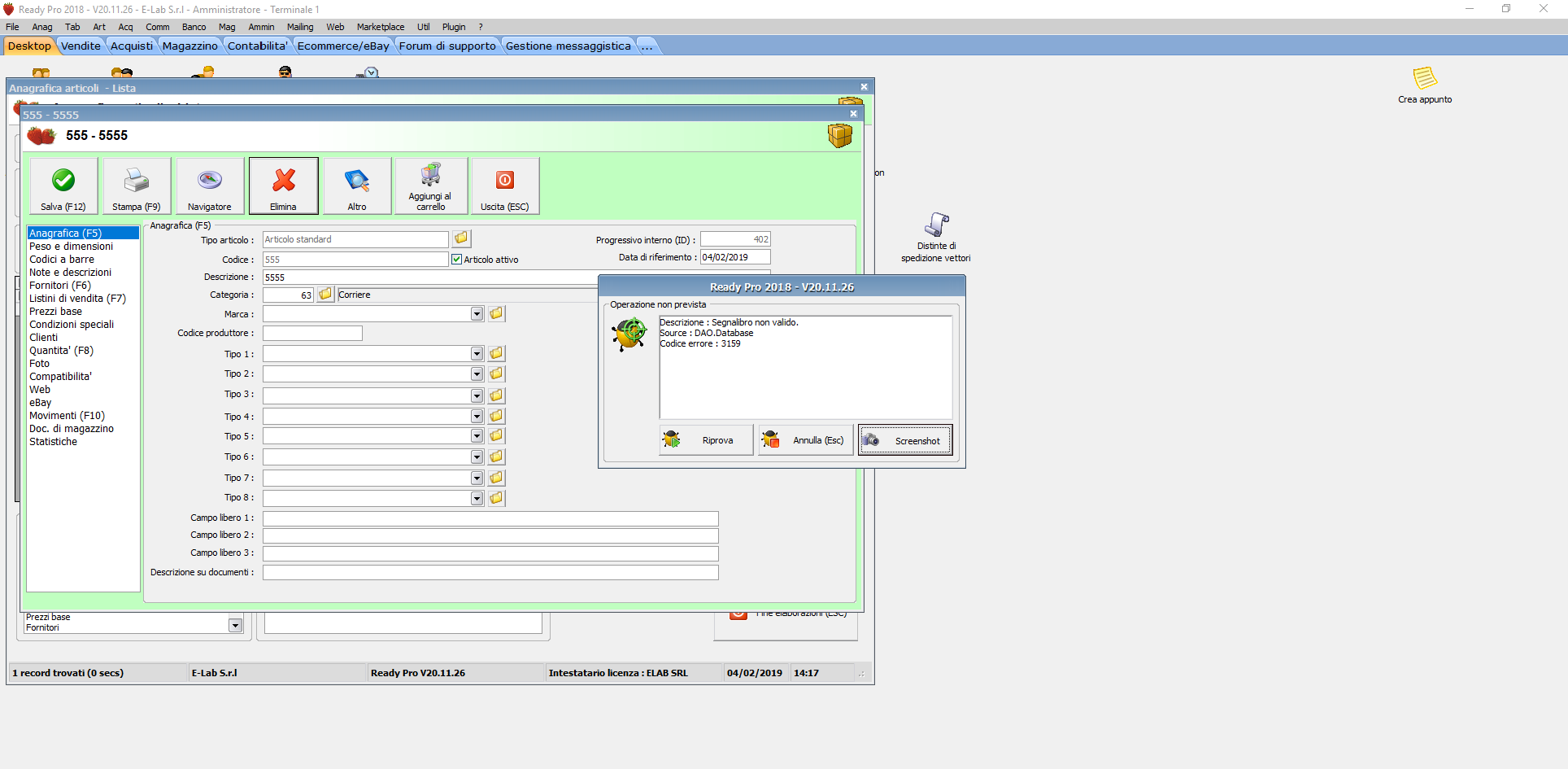Expand the Tipo 1 dropdown

(x=477, y=354)
